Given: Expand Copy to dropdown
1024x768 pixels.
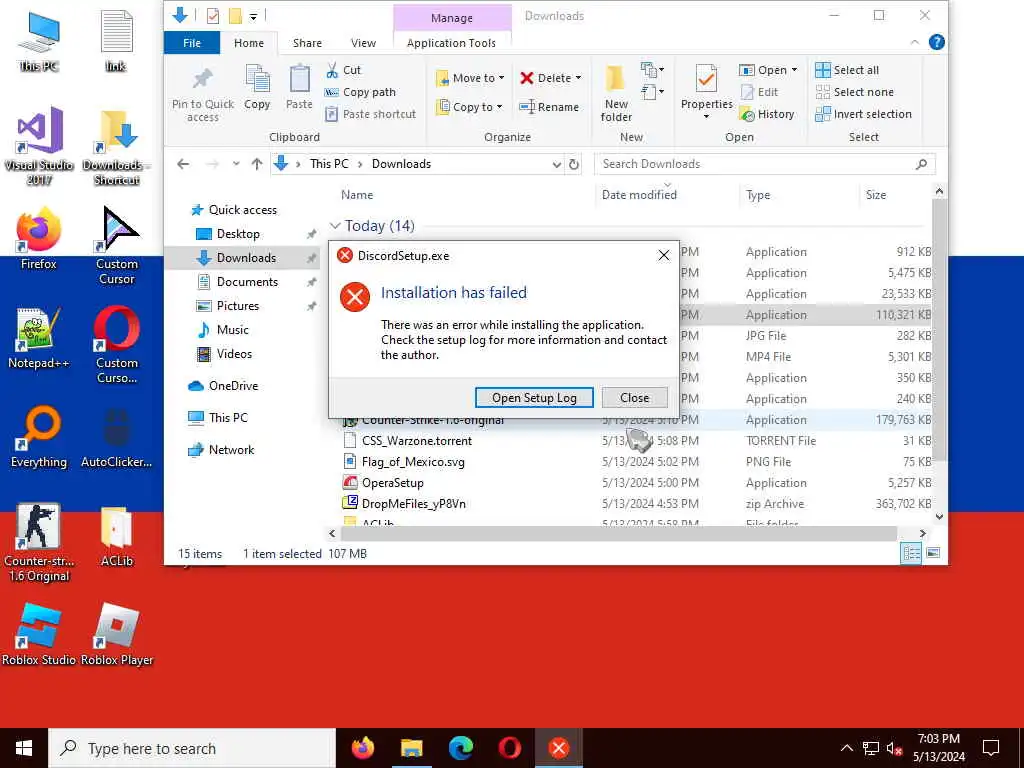Looking at the screenshot, I should [499, 107].
